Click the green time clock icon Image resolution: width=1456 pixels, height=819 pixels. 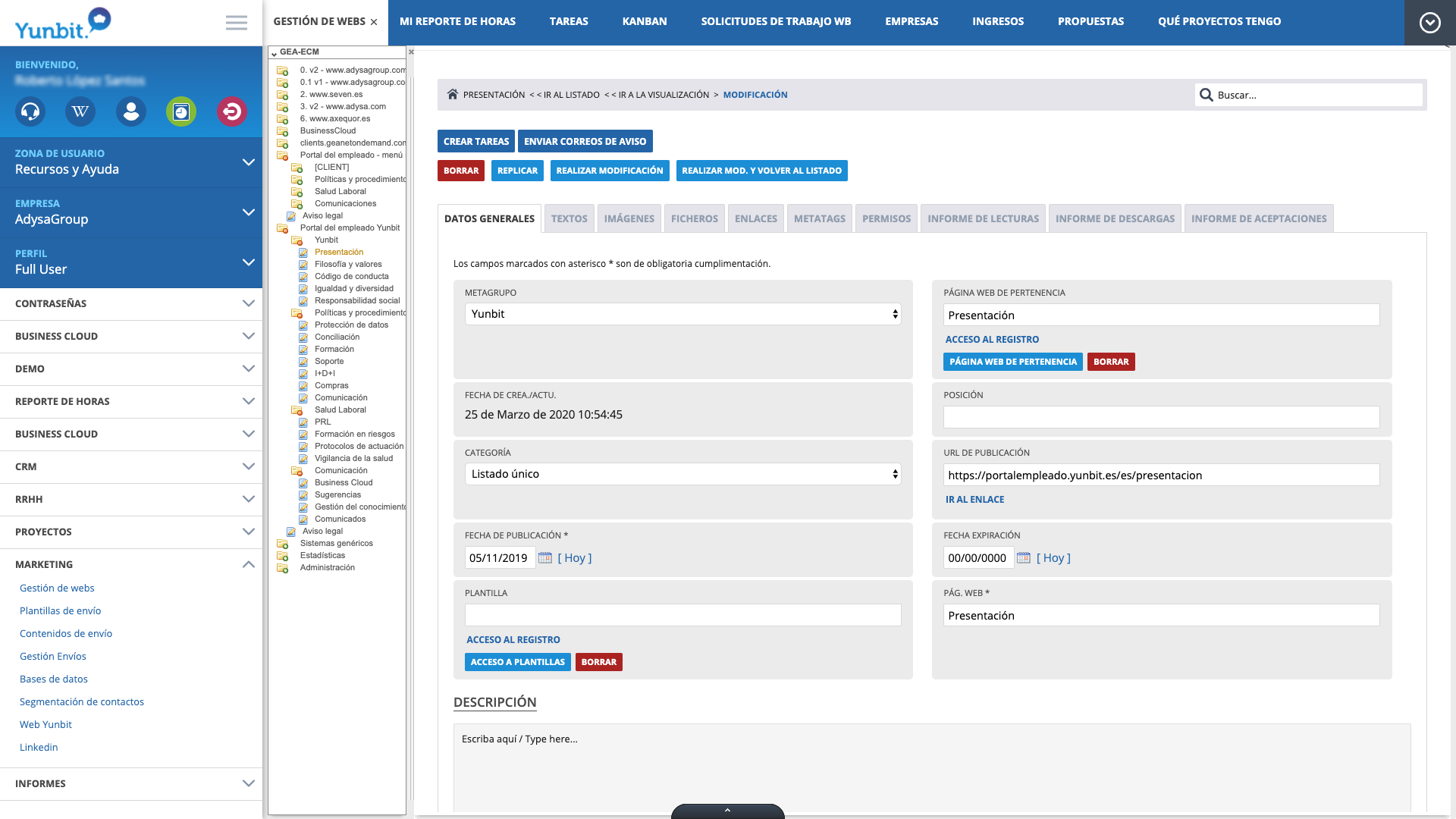[181, 112]
